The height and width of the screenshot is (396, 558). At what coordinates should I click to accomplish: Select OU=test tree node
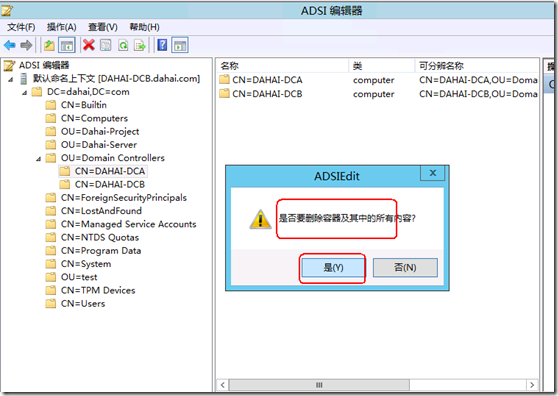click(79, 277)
